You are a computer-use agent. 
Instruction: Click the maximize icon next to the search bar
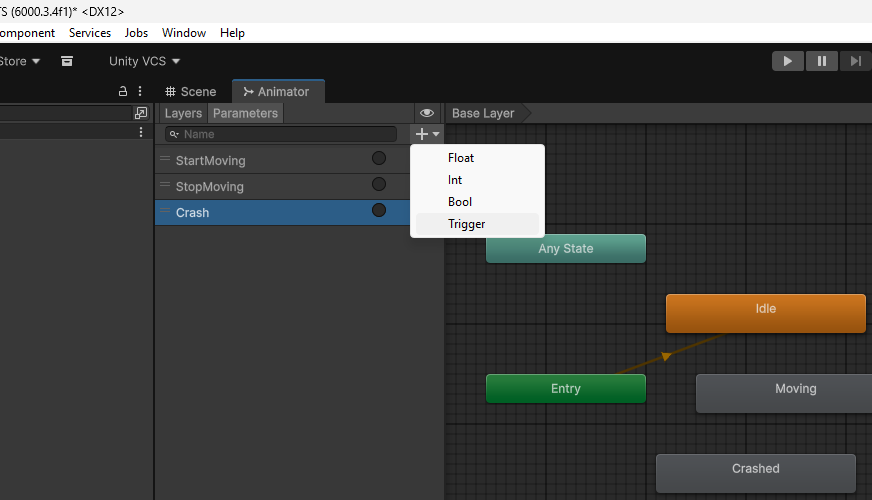point(141,113)
